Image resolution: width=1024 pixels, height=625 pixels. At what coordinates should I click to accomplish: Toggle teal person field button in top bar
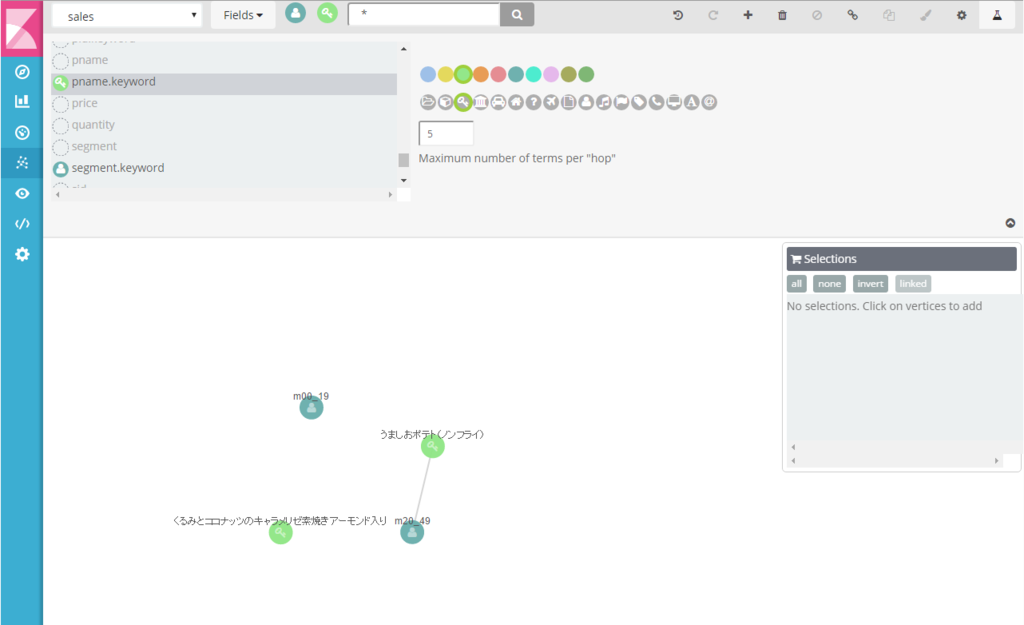[x=295, y=12]
